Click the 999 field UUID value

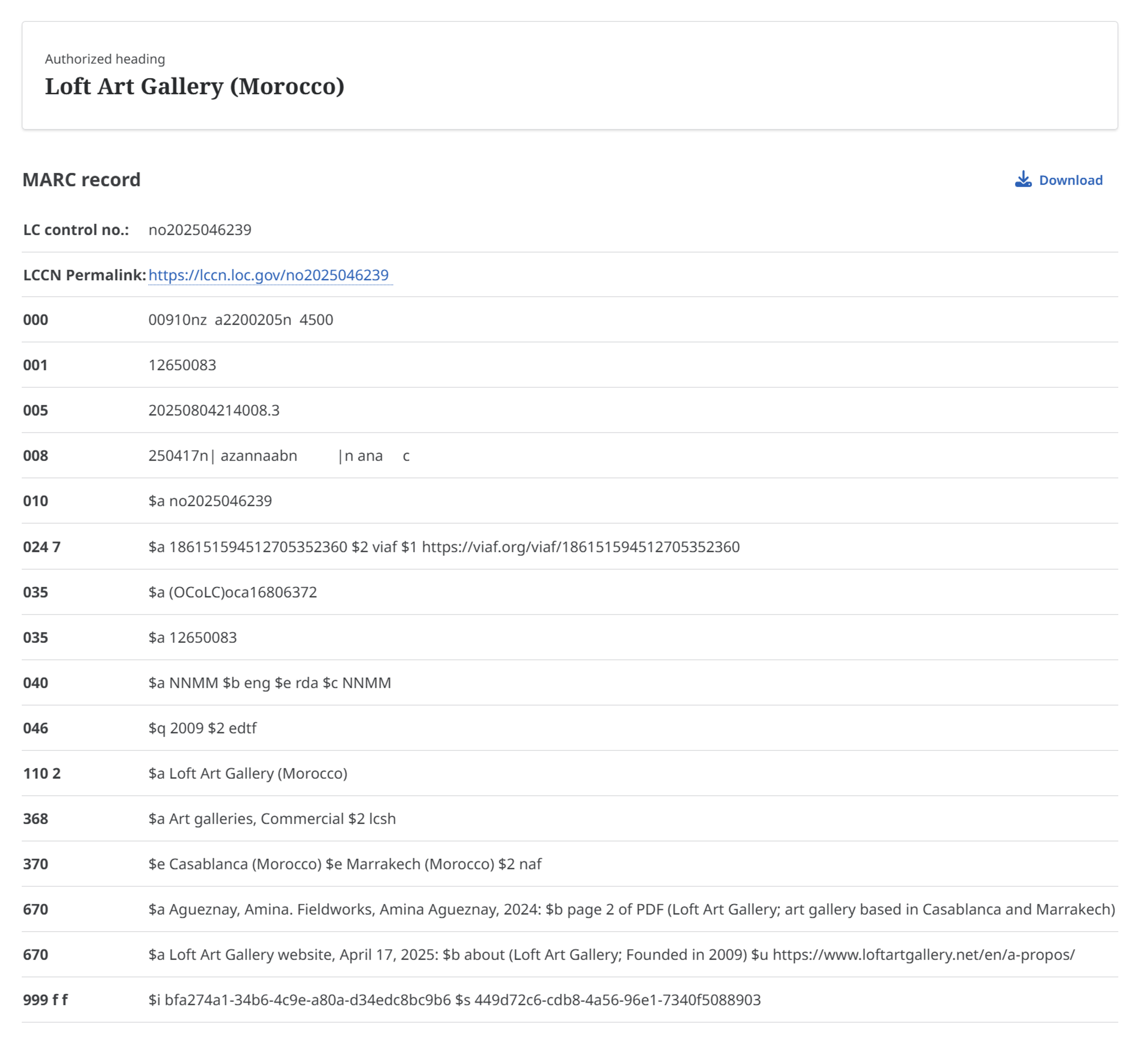(454, 1000)
